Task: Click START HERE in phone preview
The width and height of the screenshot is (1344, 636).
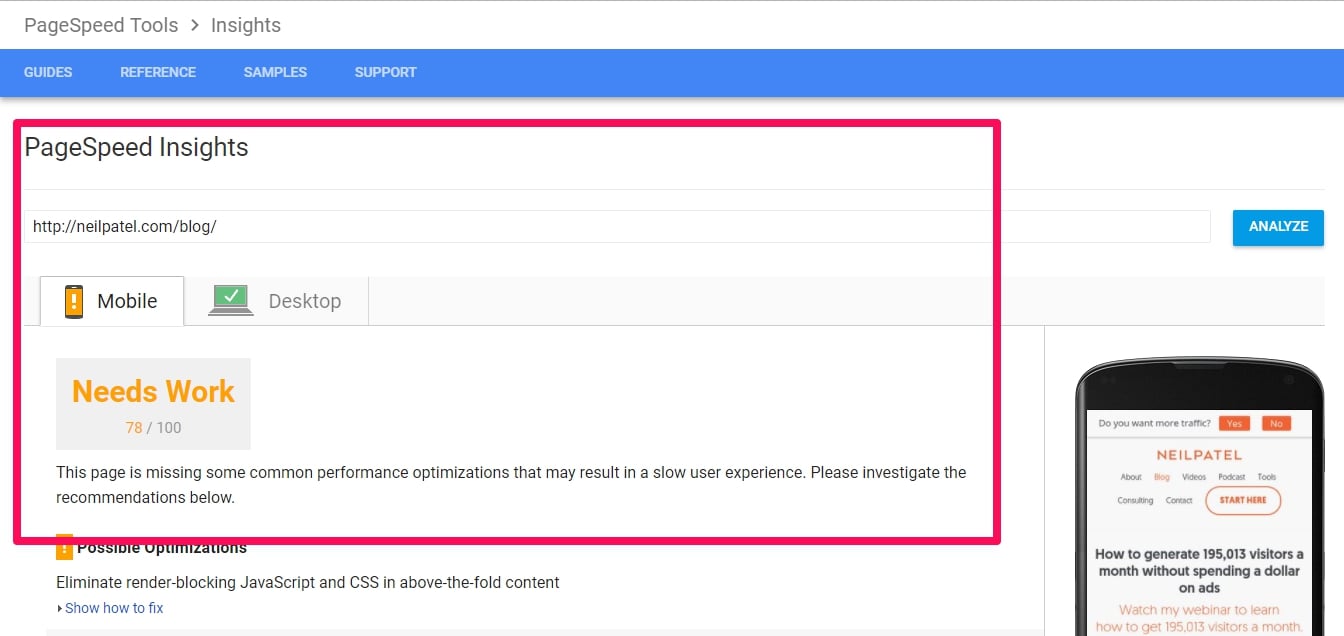Action: (x=1243, y=500)
